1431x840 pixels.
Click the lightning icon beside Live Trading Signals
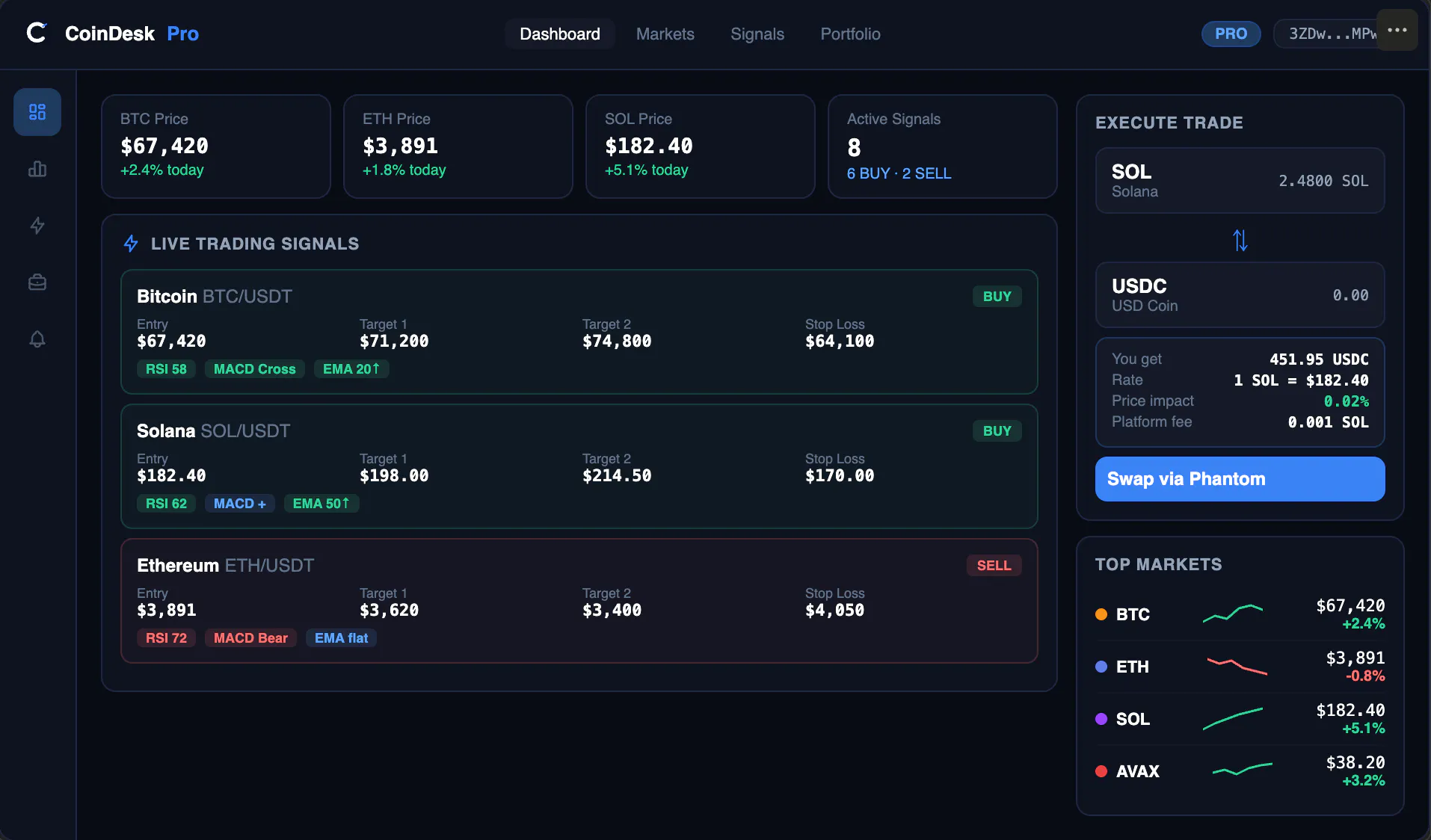tap(131, 244)
